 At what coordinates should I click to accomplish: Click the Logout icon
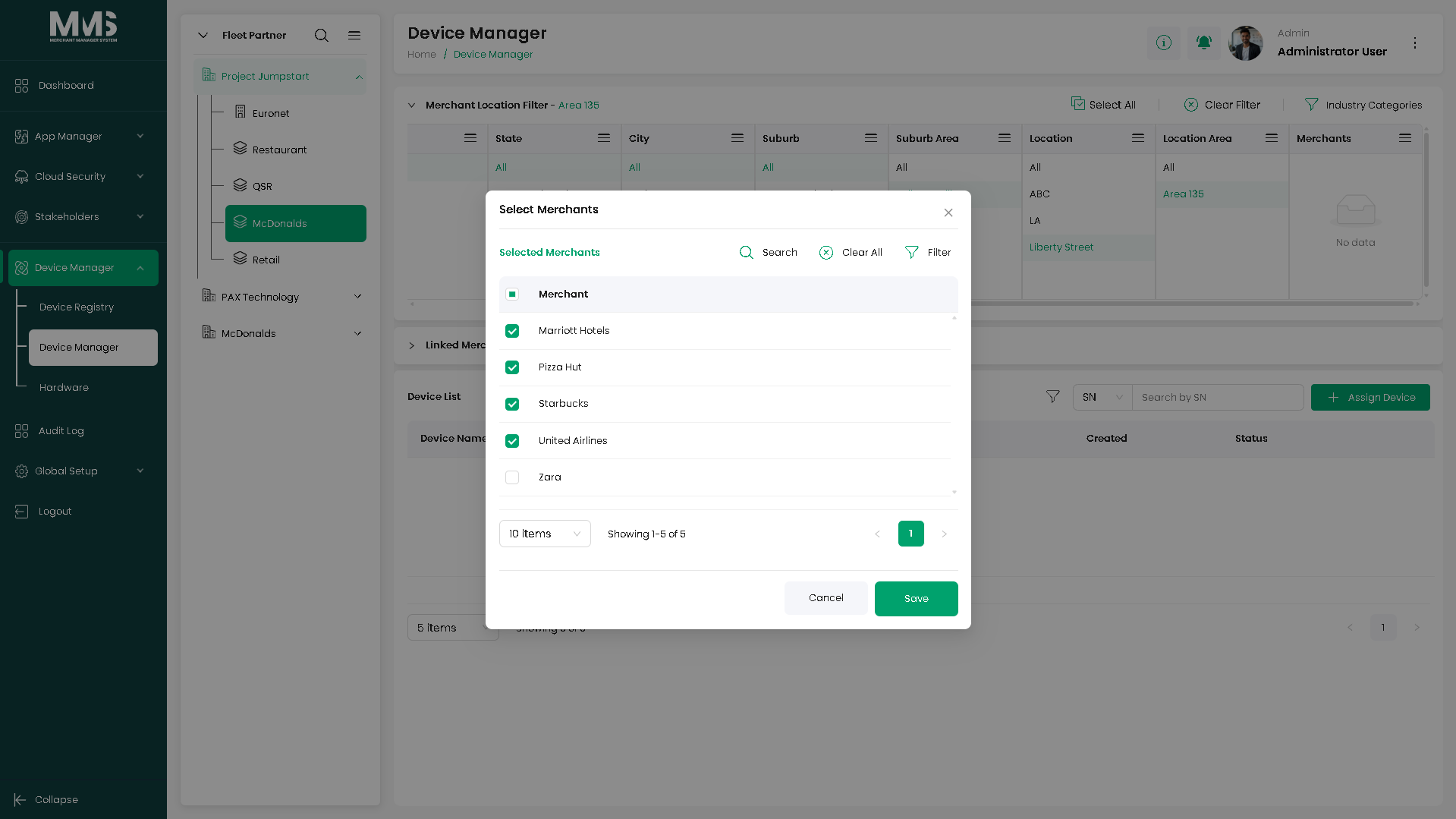tap(21, 512)
